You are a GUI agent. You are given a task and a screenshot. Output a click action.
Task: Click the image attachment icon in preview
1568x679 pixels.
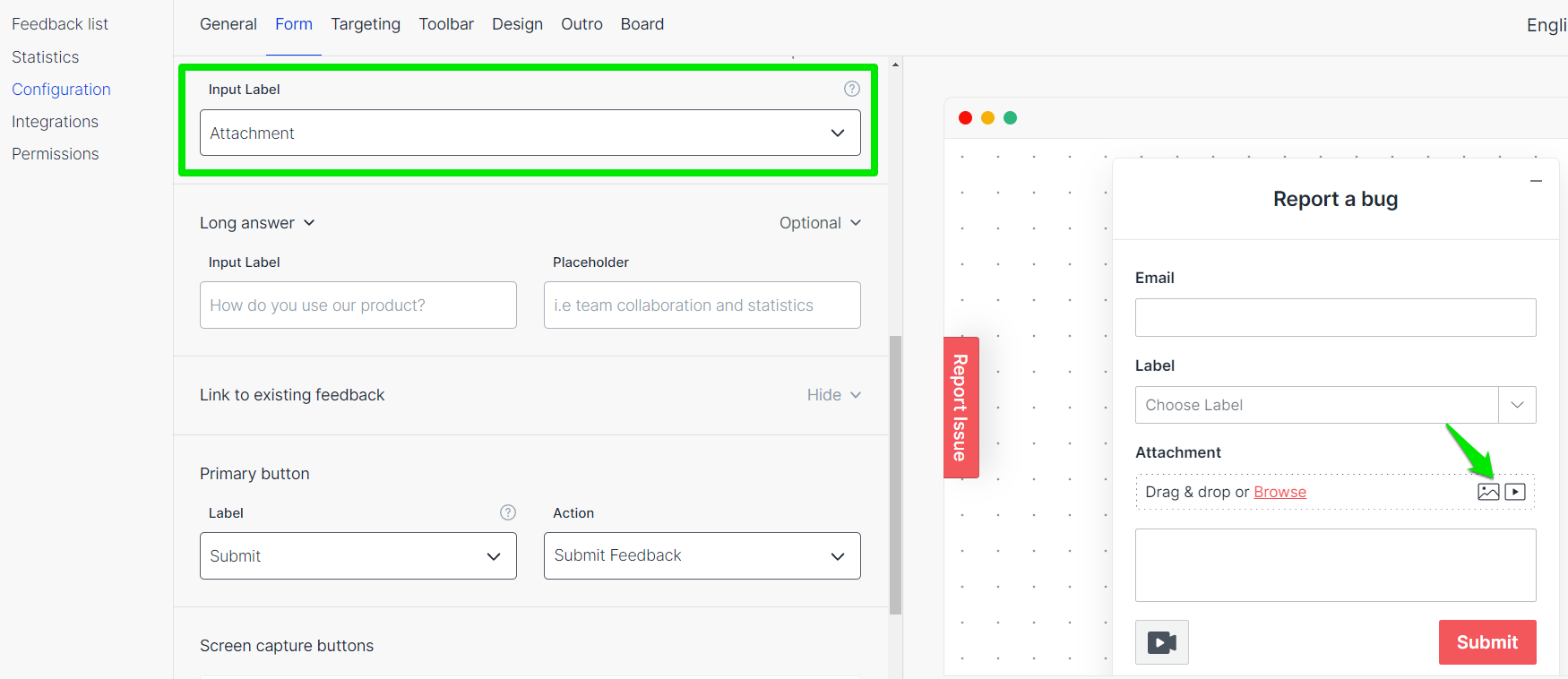(1488, 492)
